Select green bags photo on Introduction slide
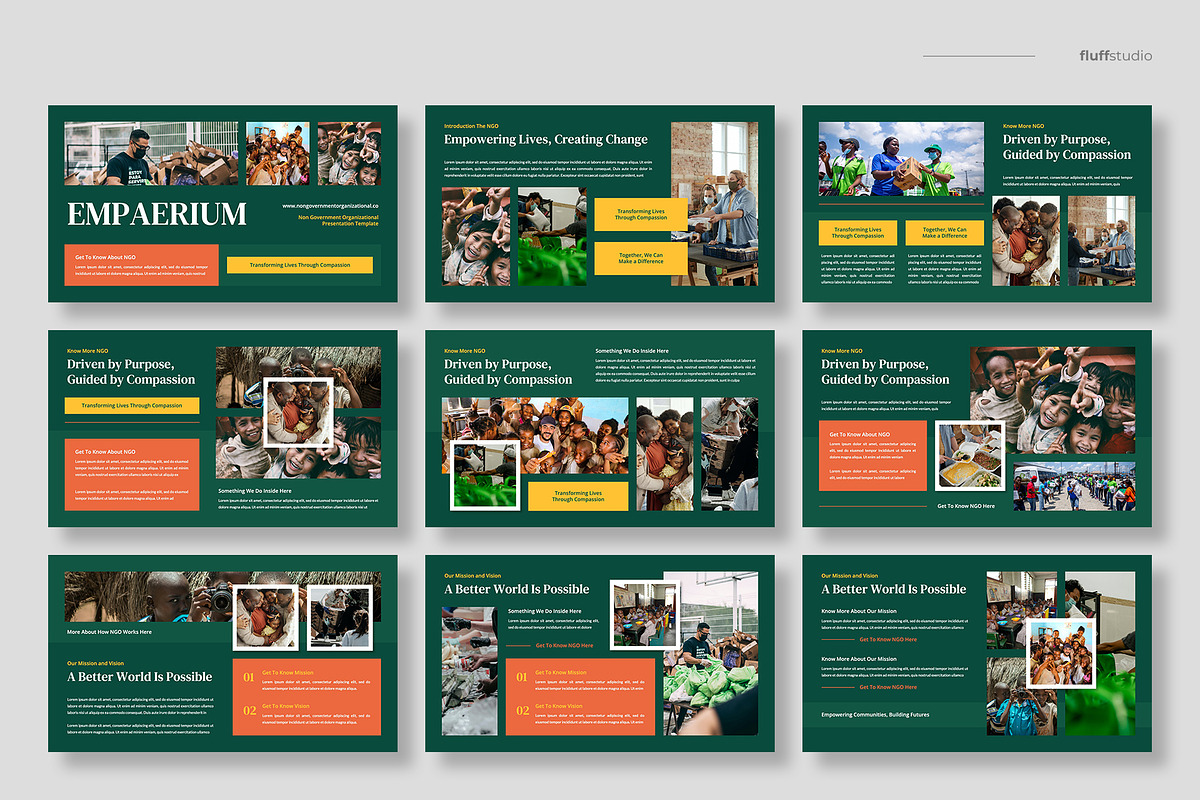This screenshot has width=1200, height=800. tap(552, 236)
